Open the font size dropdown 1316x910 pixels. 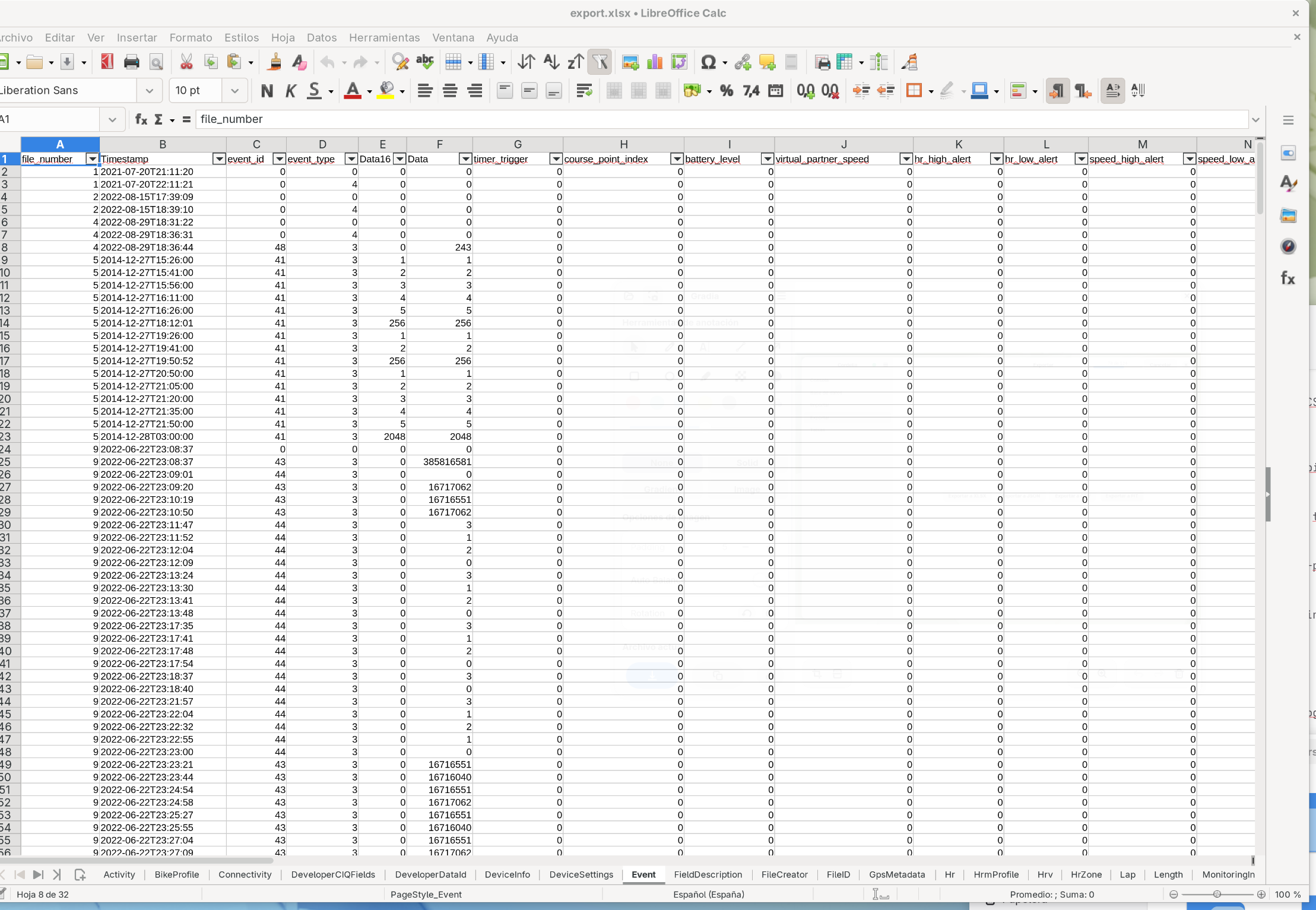234,91
